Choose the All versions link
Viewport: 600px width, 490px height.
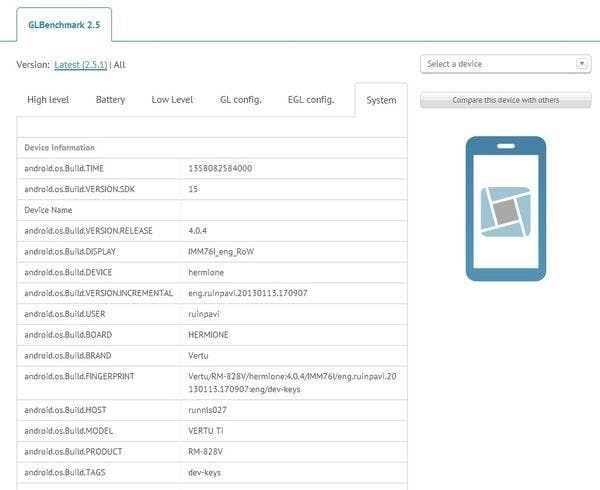tap(120, 65)
